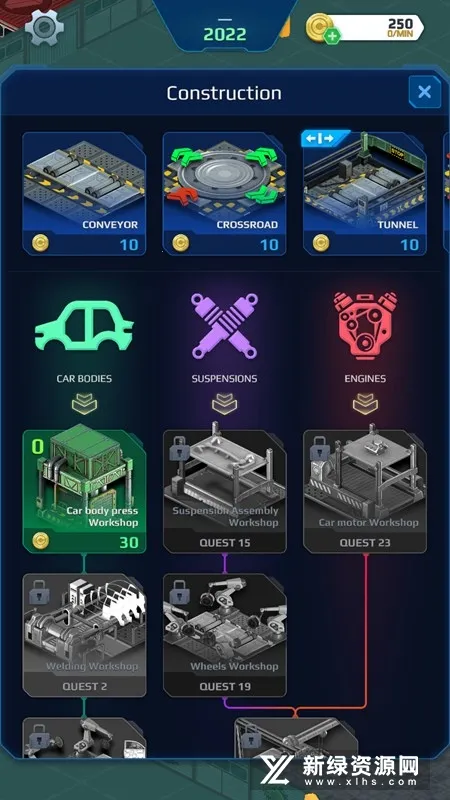
Task: Select the purple Suspensions shock absorber icon
Action: pos(224,326)
